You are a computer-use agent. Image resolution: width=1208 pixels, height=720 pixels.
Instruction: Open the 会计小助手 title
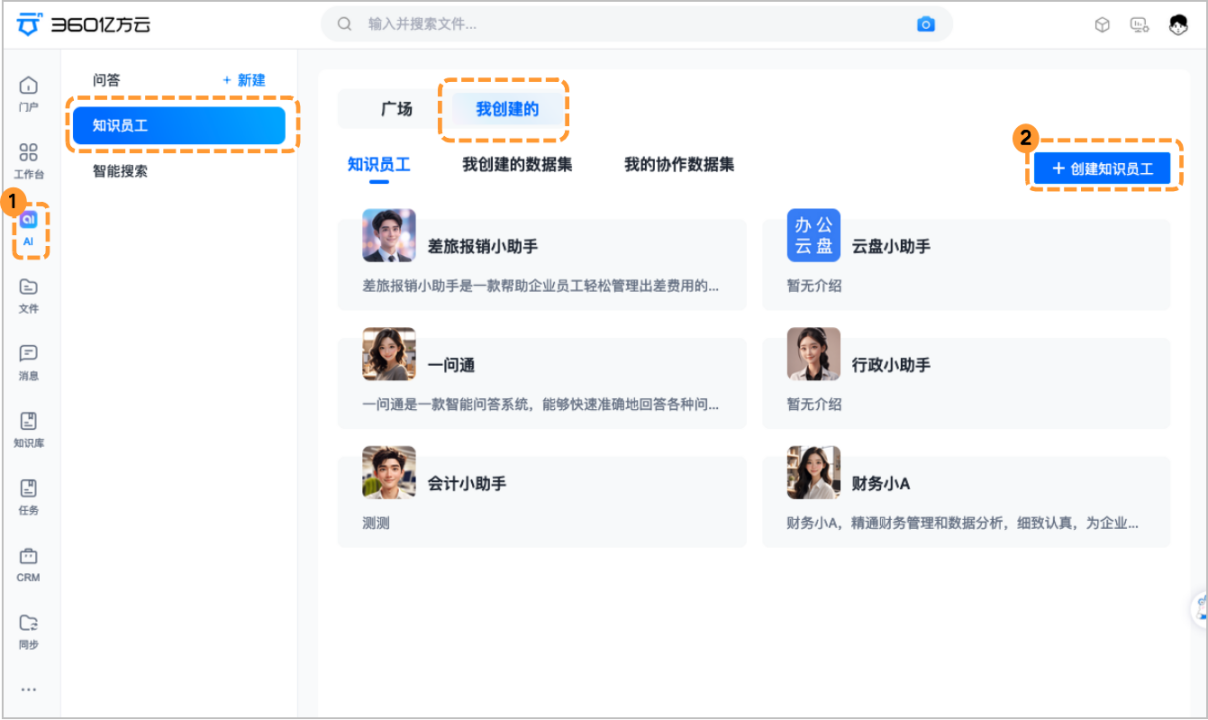tap(467, 483)
